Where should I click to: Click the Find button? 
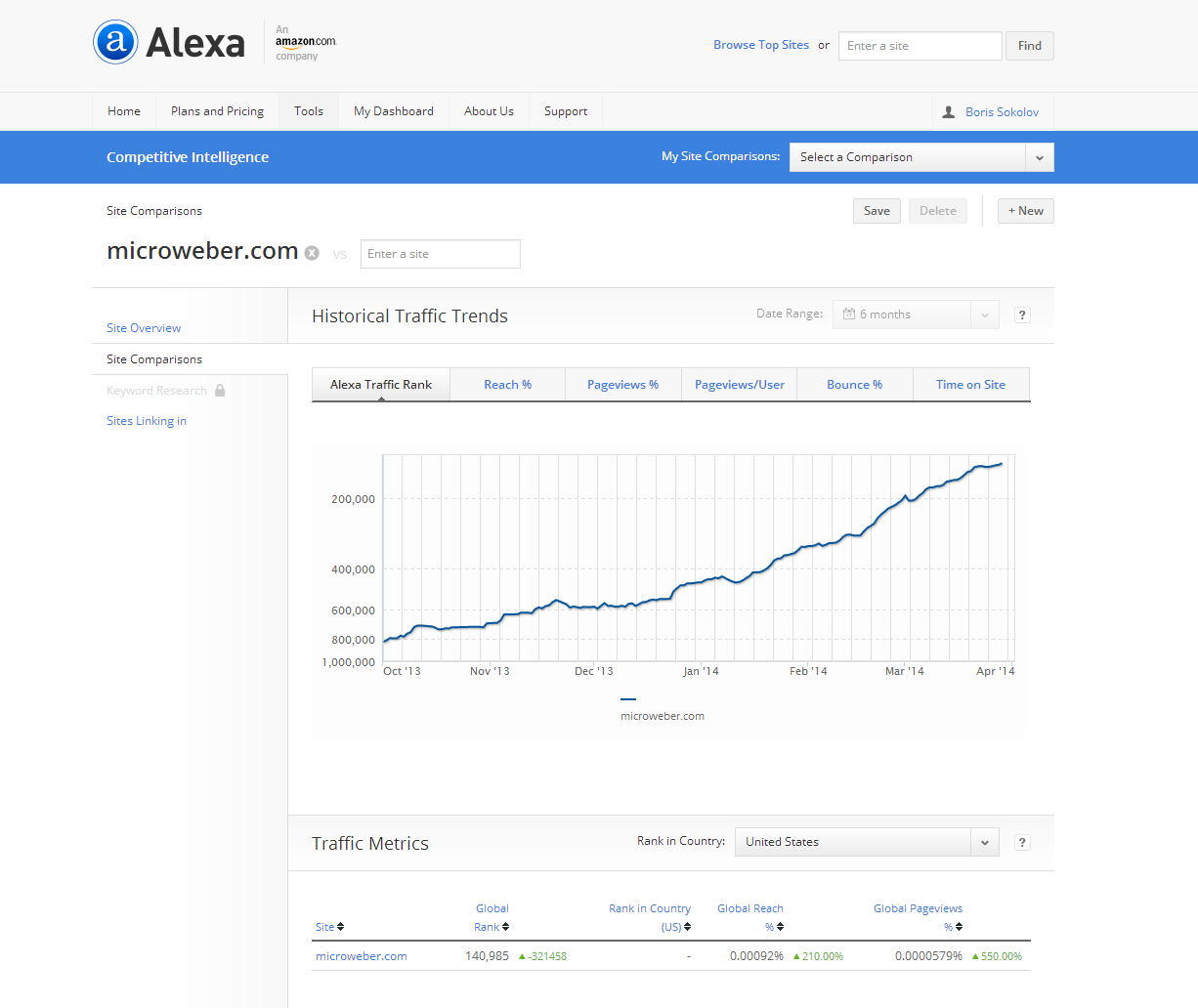[1030, 46]
